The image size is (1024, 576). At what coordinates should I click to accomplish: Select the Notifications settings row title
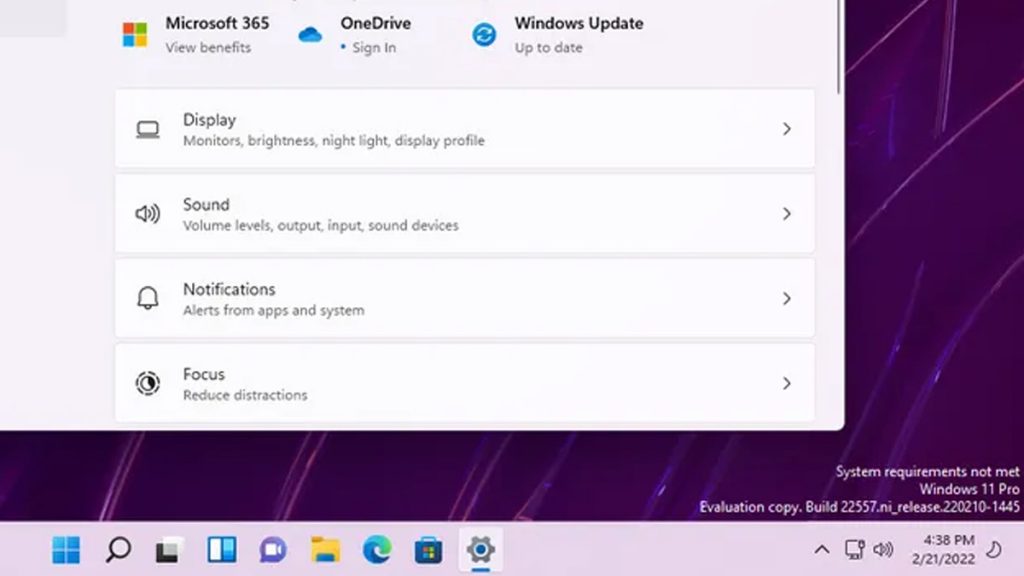pos(229,289)
